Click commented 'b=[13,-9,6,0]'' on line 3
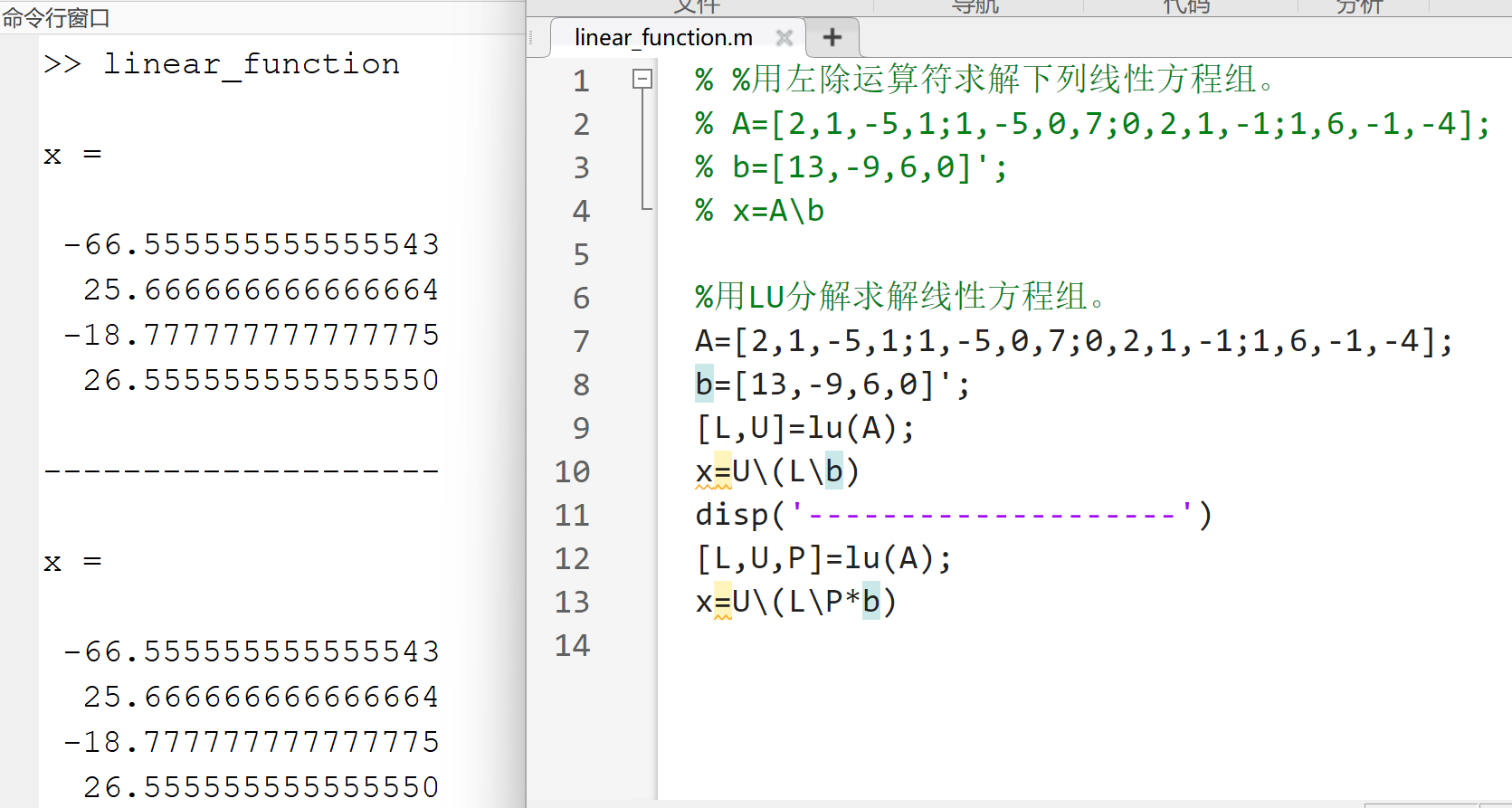This screenshot has height=808, width=1512. pos(851,167)
